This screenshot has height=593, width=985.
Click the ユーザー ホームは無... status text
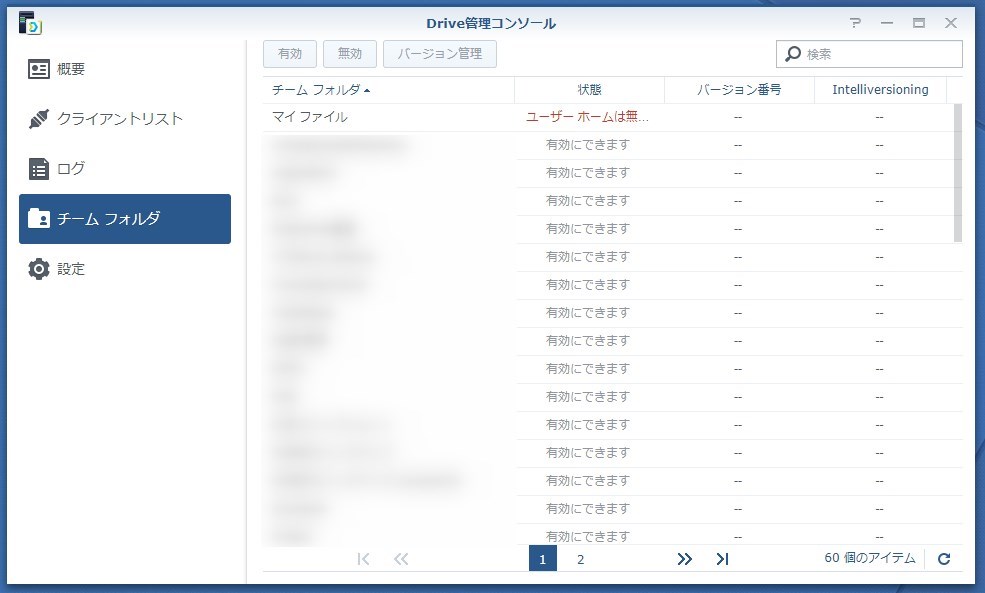[x=587, y=117]
